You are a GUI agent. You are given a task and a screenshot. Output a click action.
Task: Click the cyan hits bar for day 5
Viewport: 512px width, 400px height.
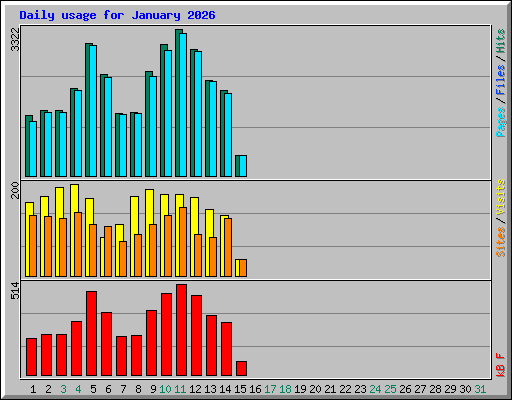(x=93, y=111)
